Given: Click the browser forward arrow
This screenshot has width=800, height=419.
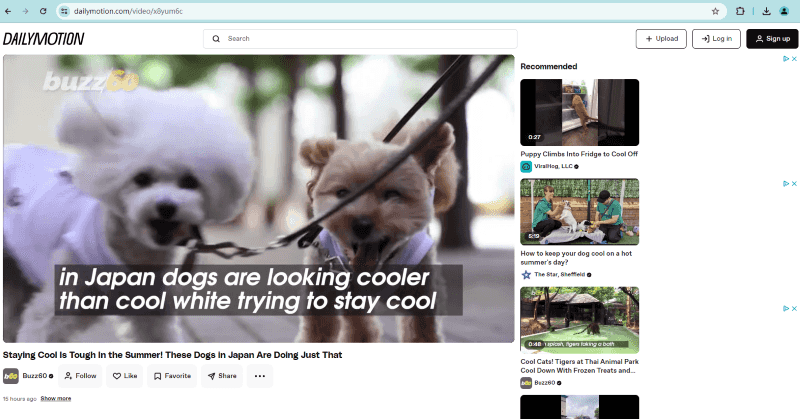Looking at the screenshot, I should 26,11.
